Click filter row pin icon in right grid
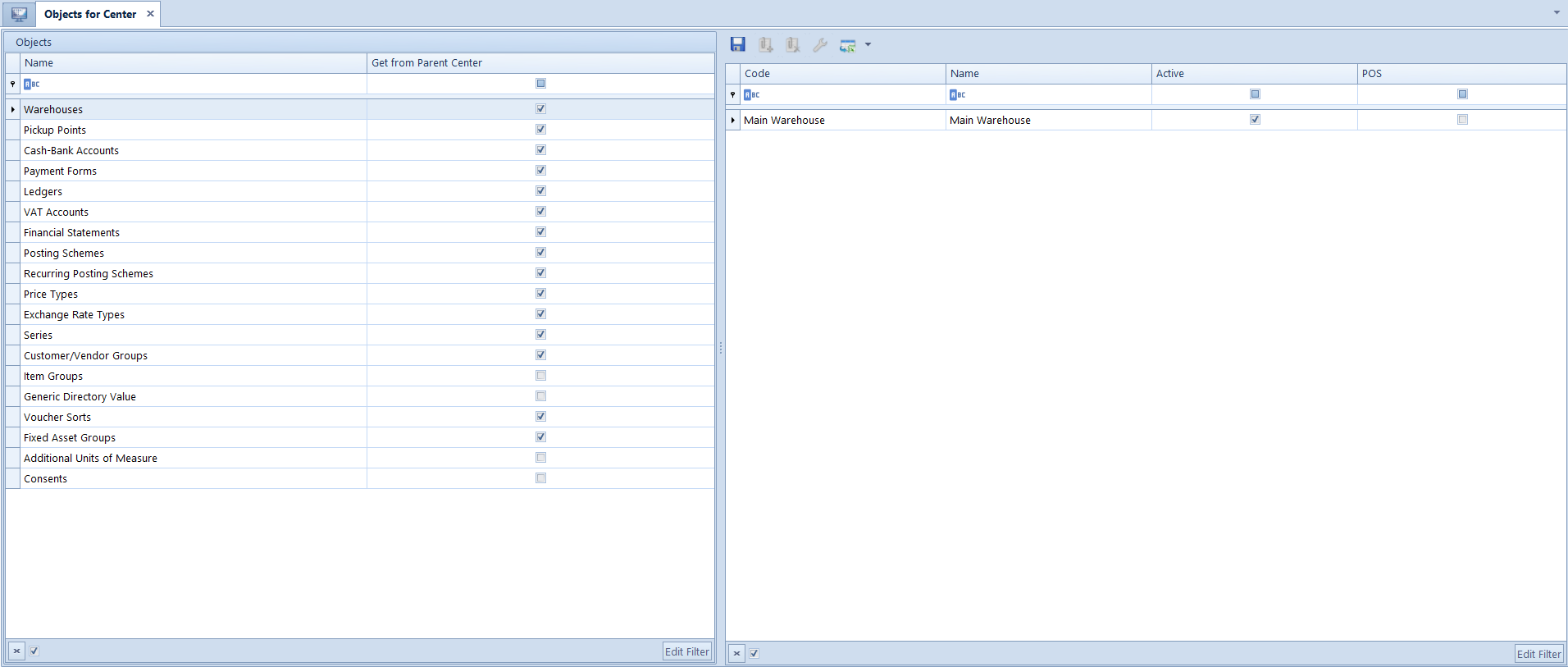 tap(733, 94)
